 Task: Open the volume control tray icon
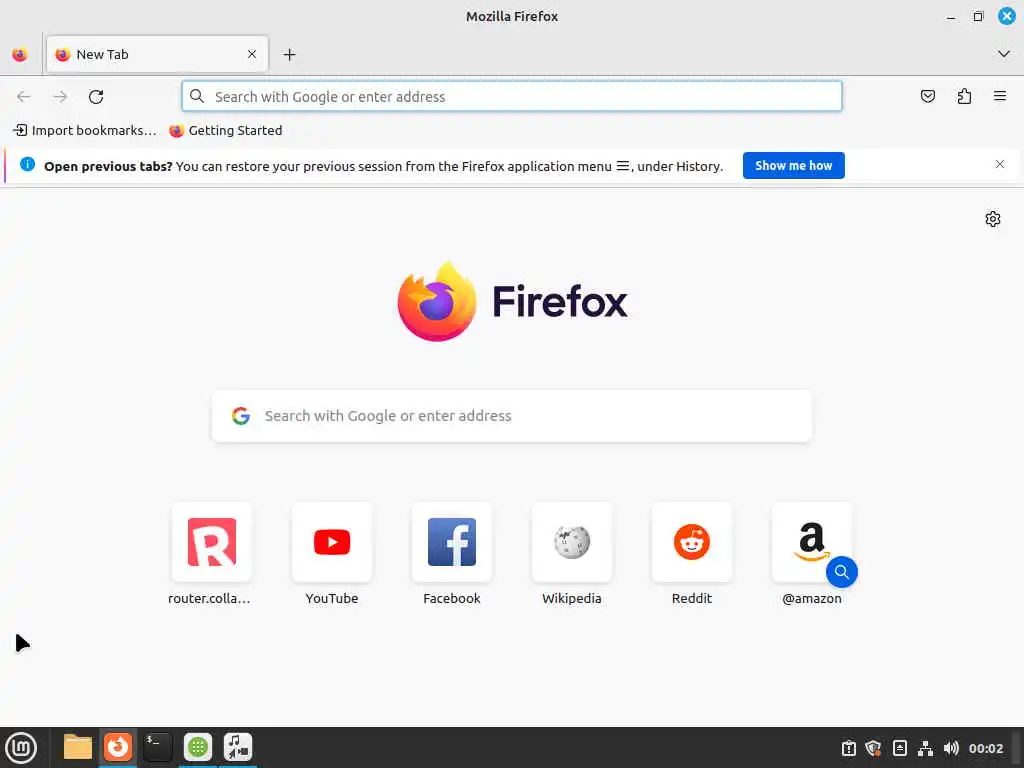951,748
